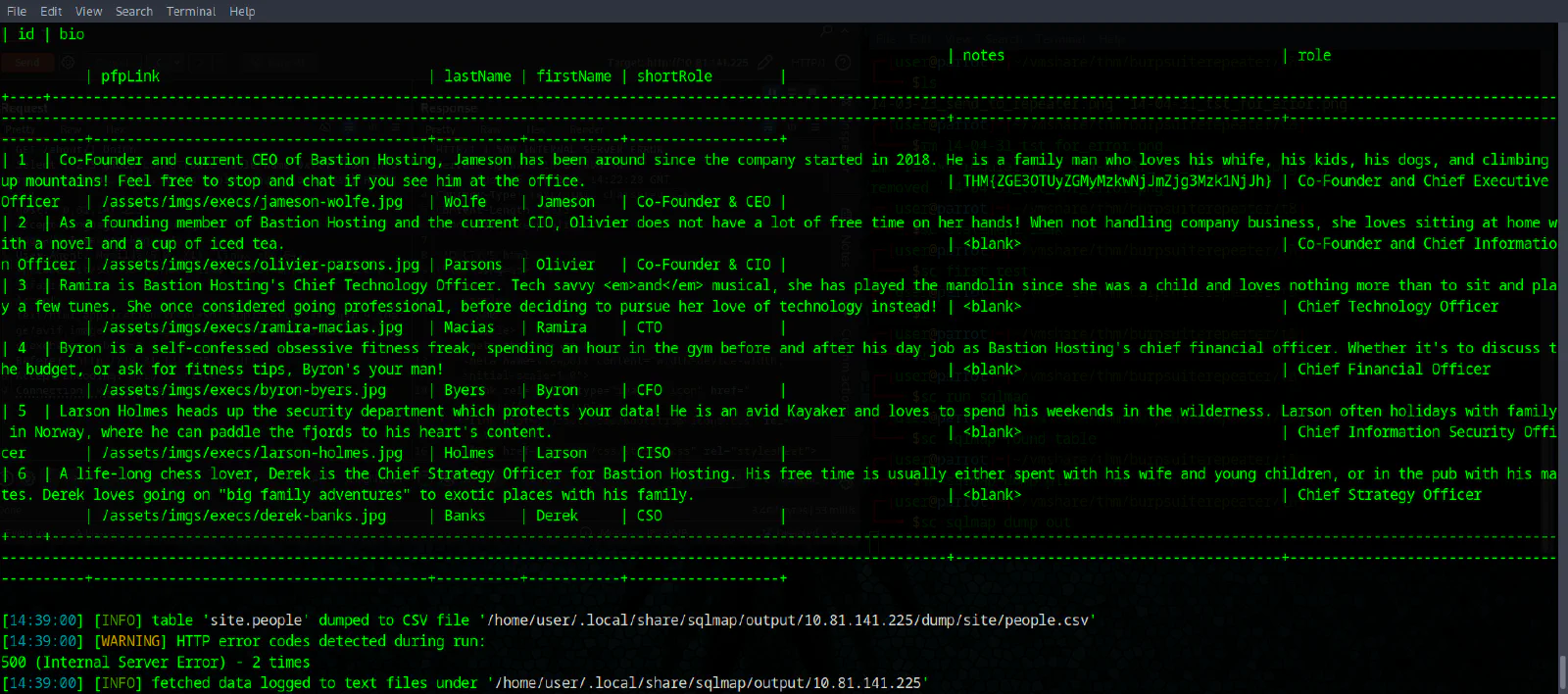Screen dimensions: 1568x694
Task: Click the last name Wolfe
Action: [x=465, y=202]
